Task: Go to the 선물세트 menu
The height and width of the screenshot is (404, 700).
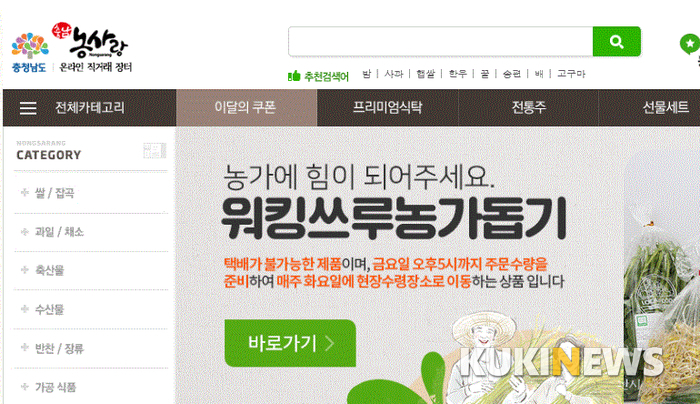Action: tap(665, 108)
